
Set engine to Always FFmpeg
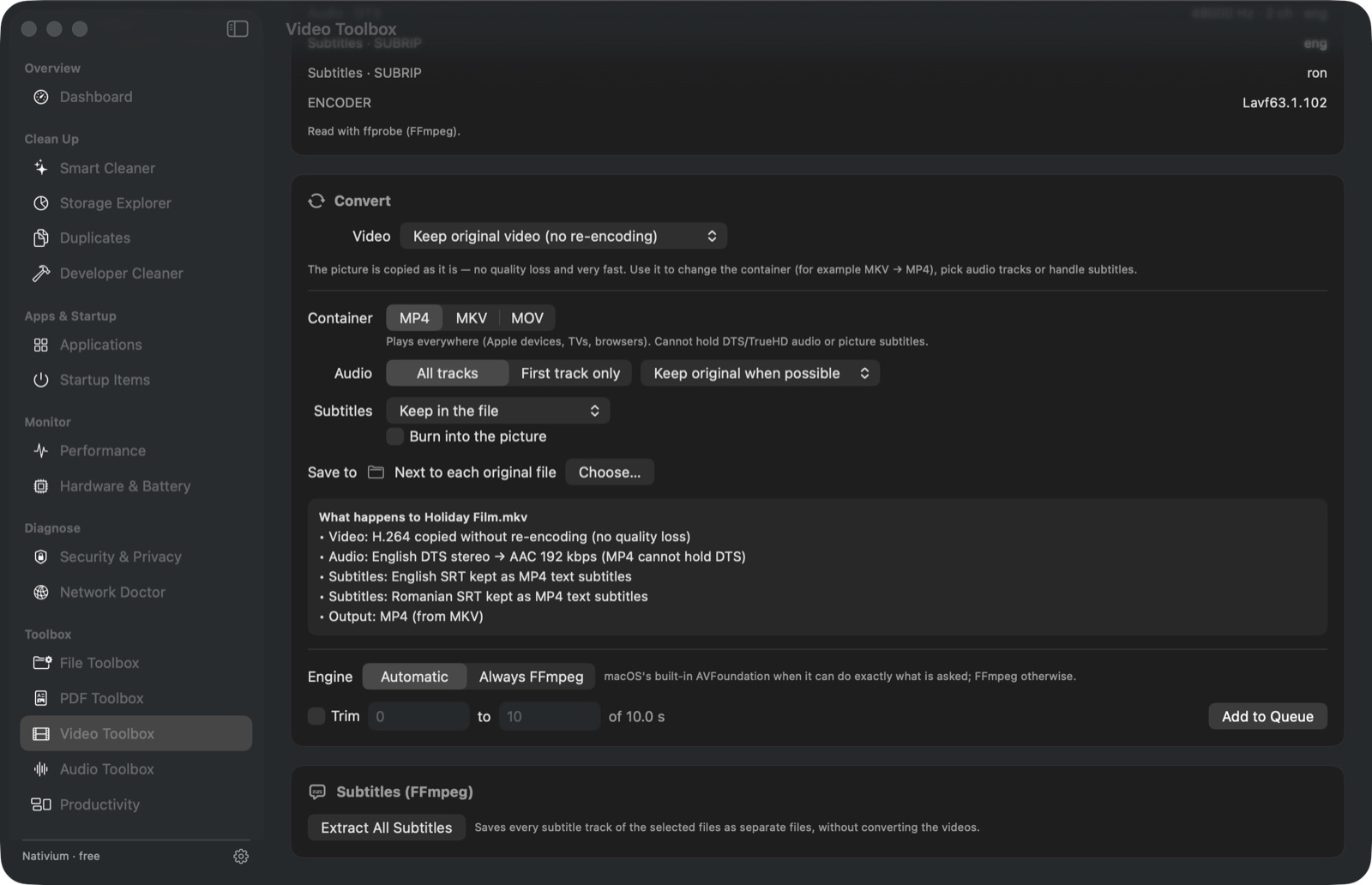click(532, 677)
